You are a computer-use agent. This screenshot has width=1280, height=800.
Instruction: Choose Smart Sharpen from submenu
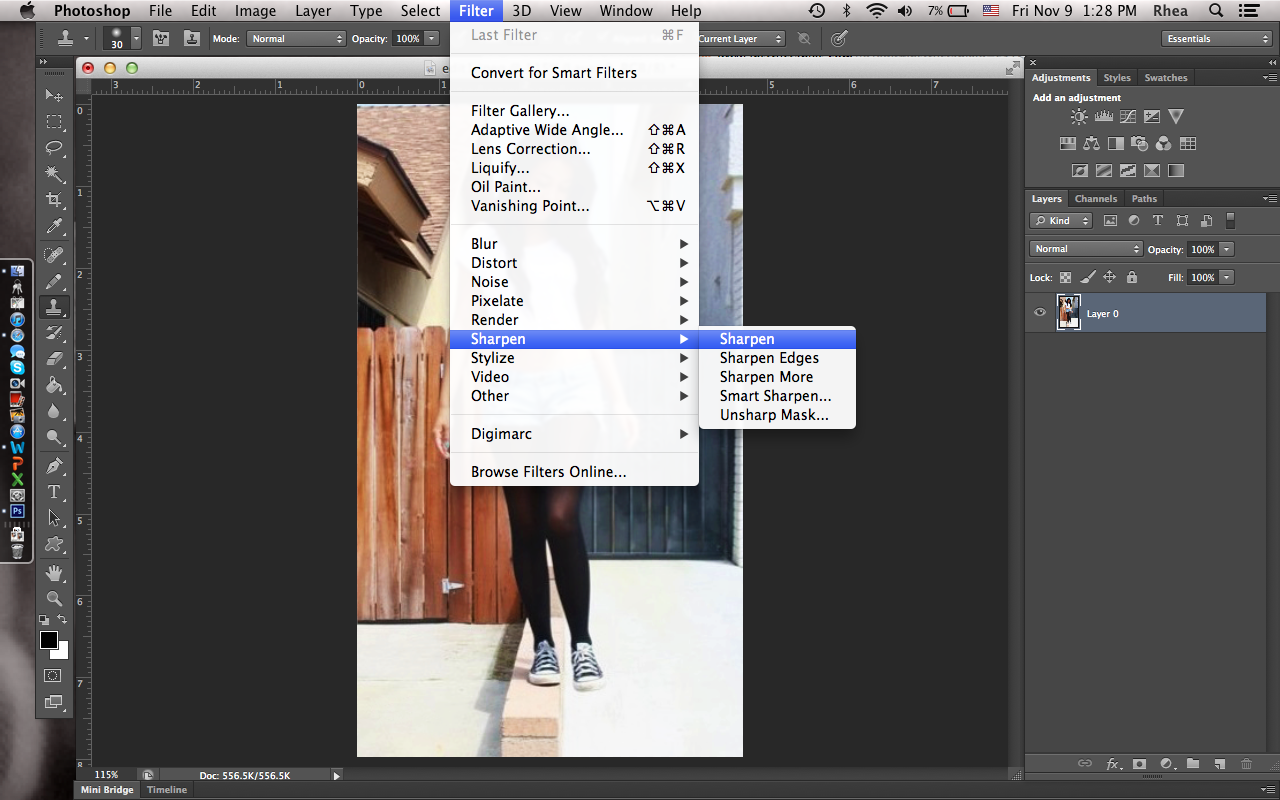(x=775, y=396)
